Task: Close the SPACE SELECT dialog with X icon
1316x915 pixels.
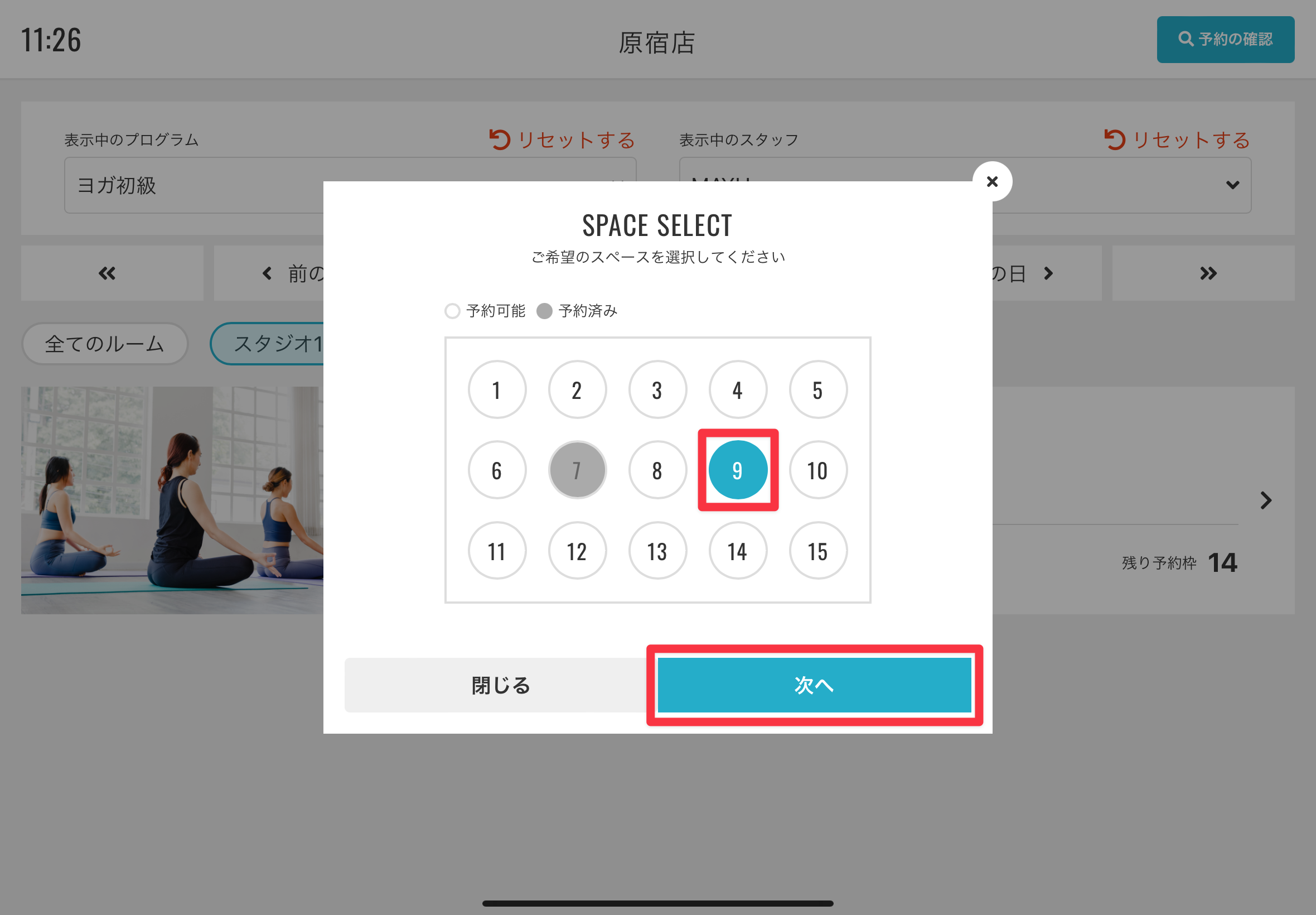Action: tap(991, 182)
